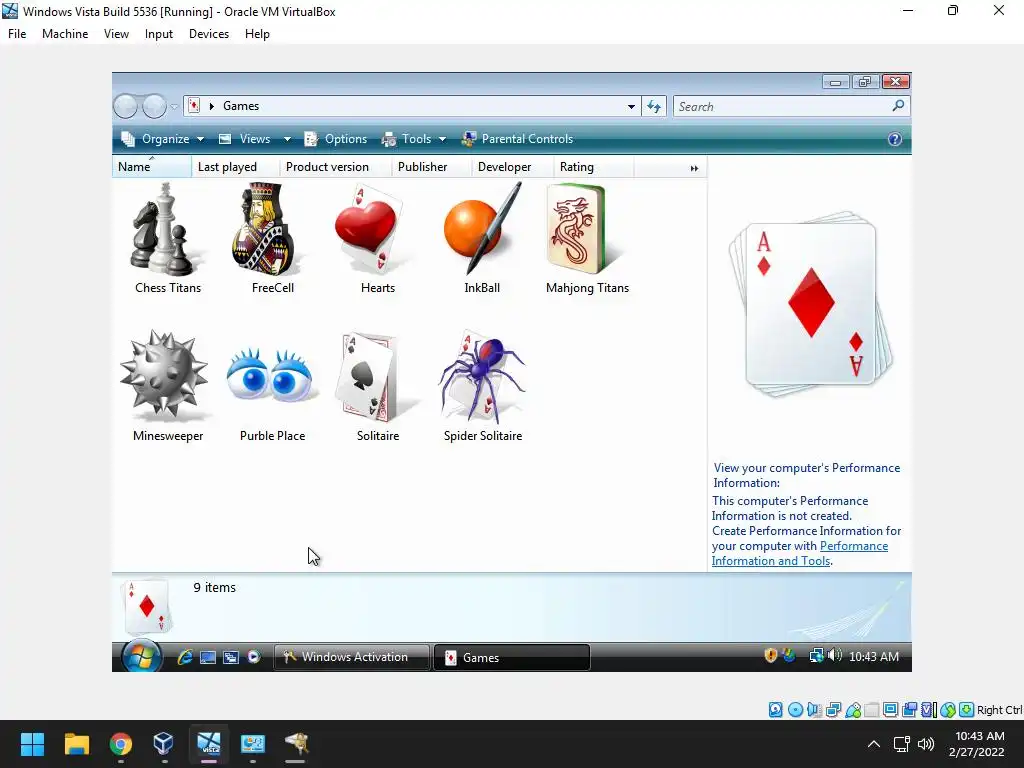
Task: Click the breadcrumb arrow before Games
Action: (x=212, y=106)
